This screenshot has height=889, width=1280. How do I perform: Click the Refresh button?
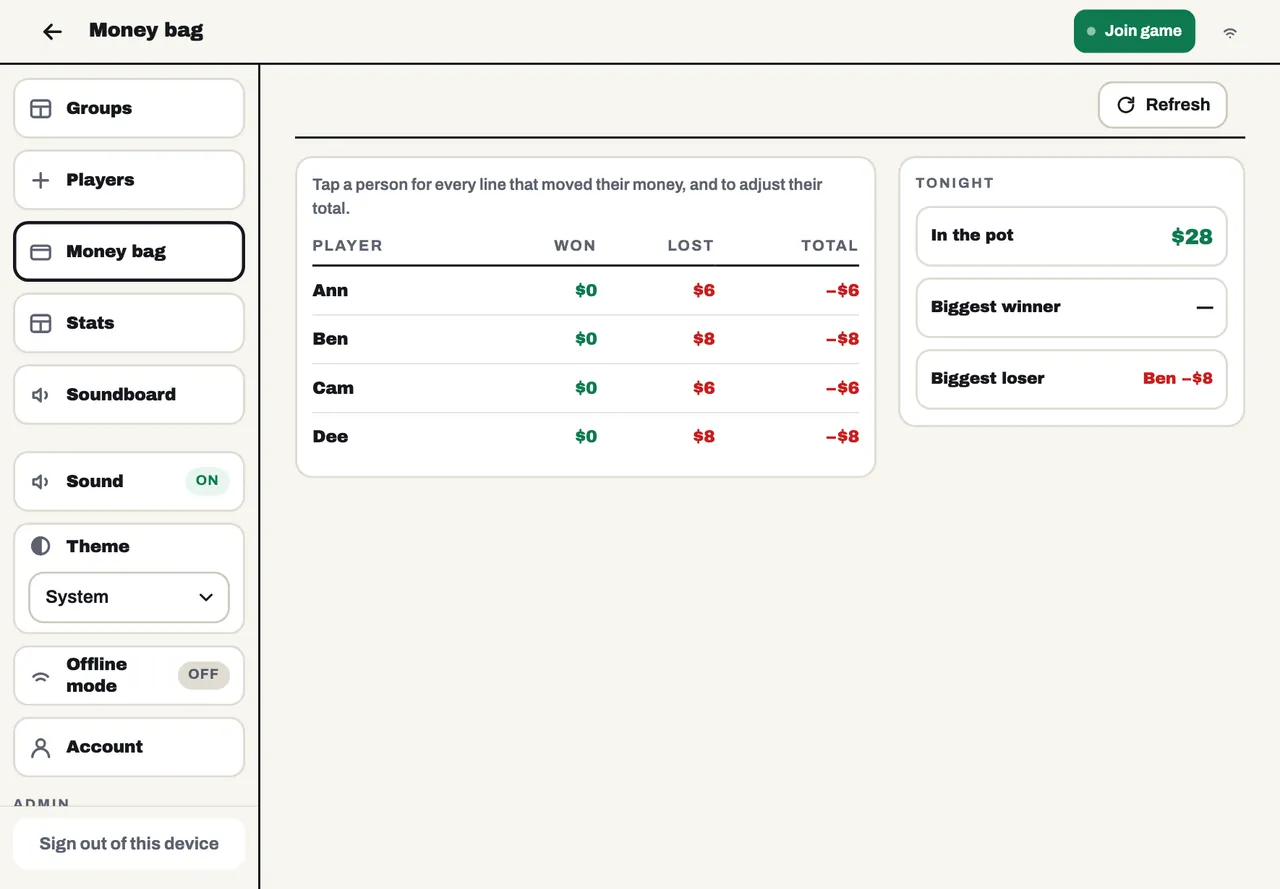tap(1162, 105)
